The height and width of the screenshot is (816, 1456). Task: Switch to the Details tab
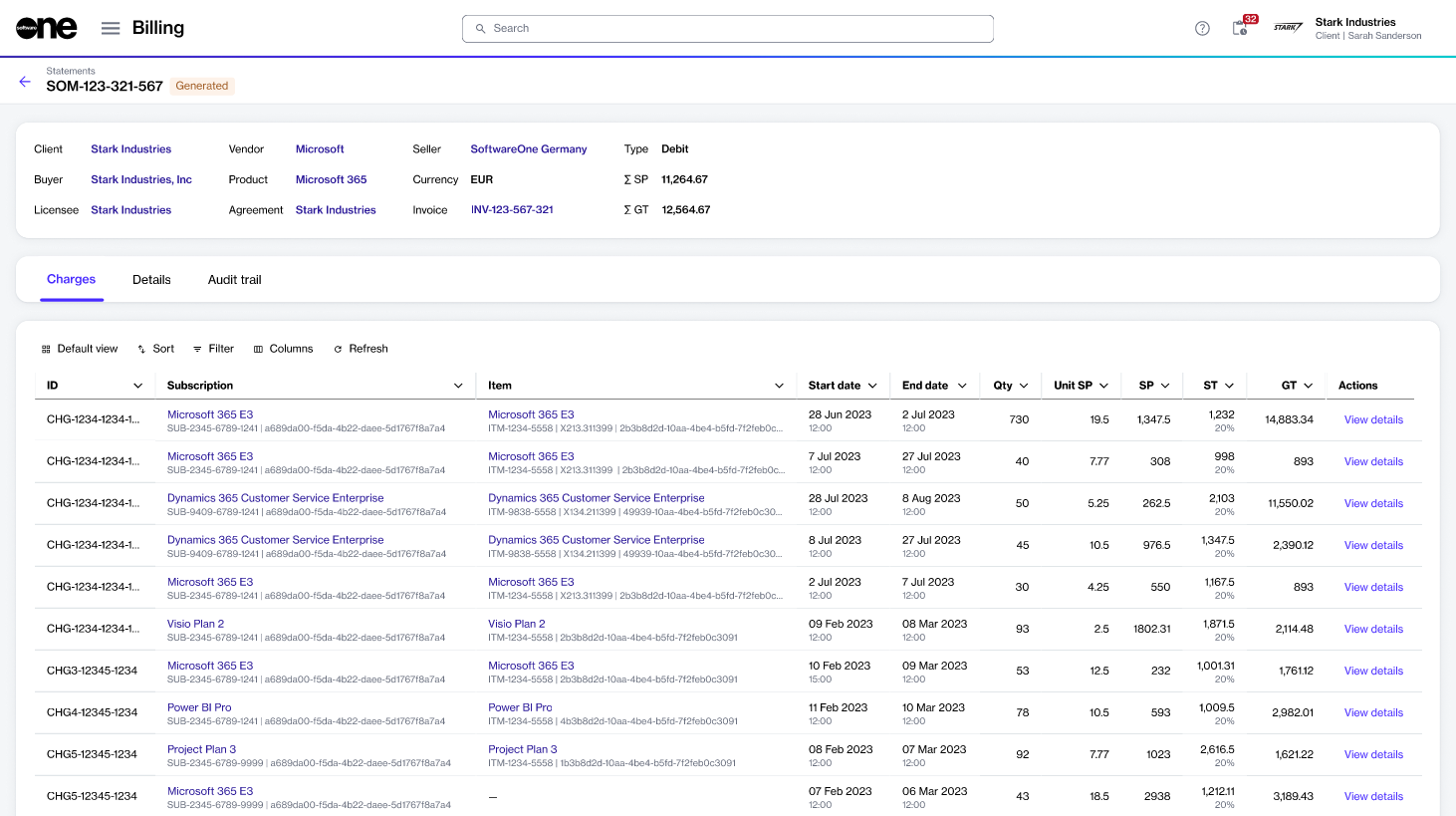[x=151, y=280]
